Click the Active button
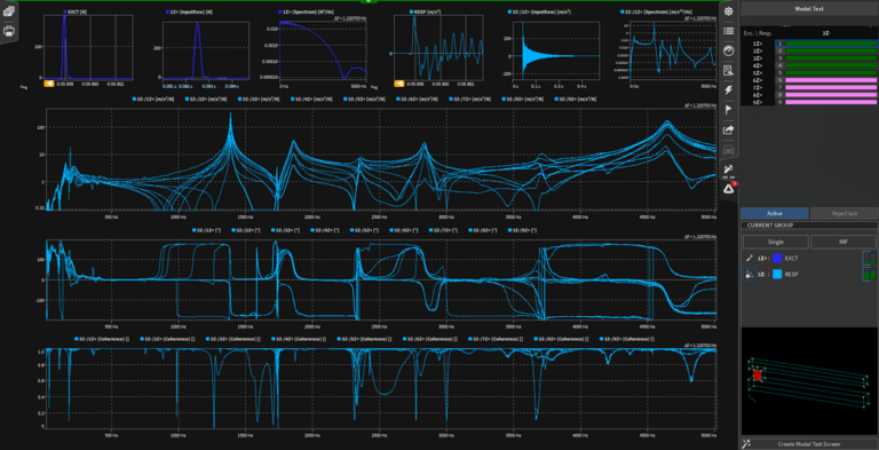The height and width of the screenshot is (450, 879). click(x=774, y=214)
